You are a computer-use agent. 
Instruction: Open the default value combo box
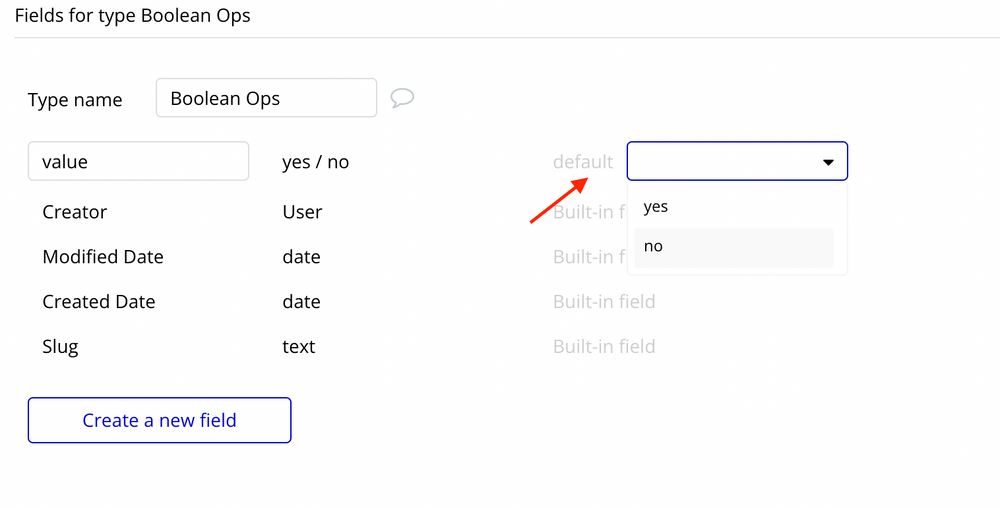[737, 161]
